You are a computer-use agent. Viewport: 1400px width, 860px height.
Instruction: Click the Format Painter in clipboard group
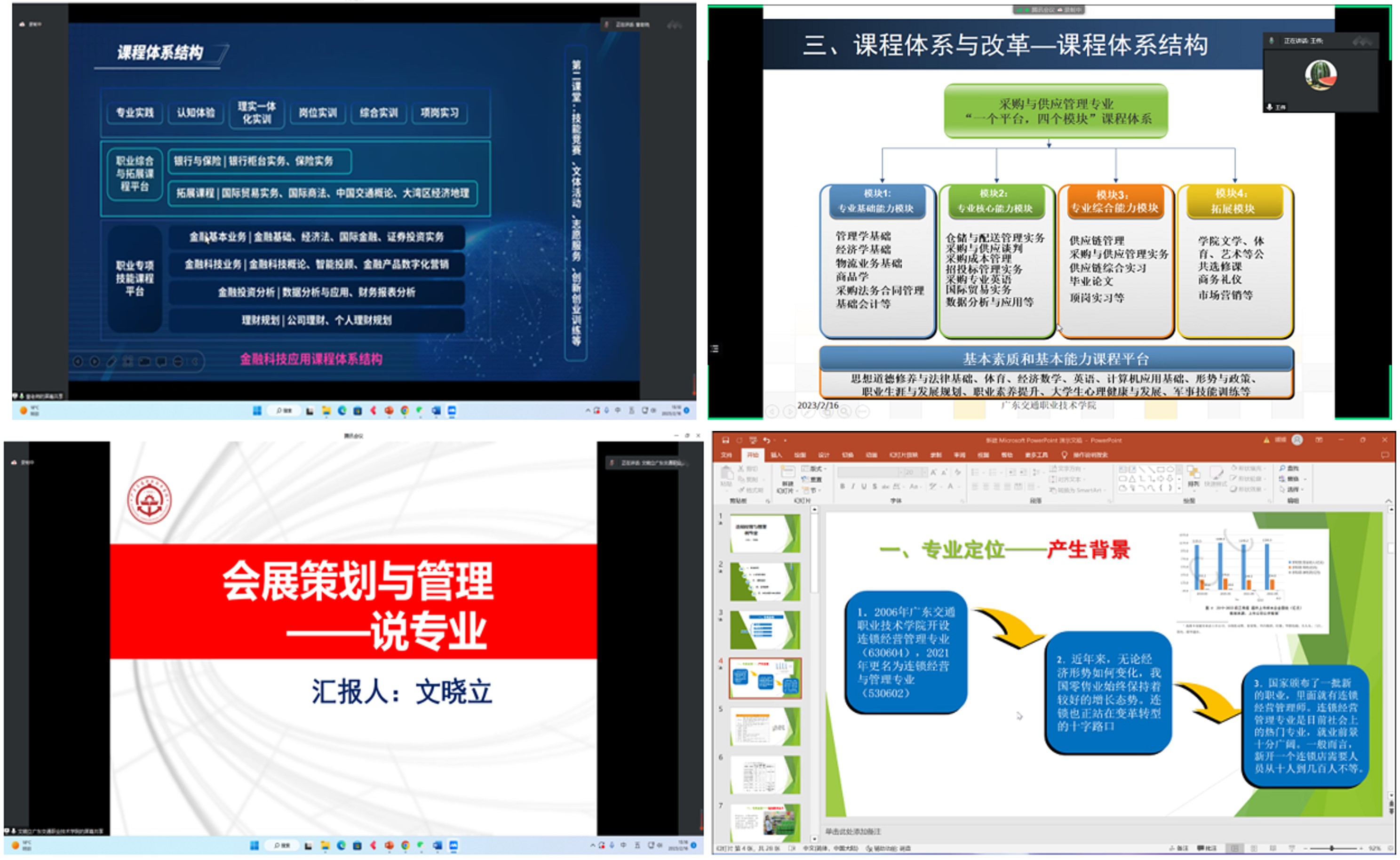pyautogui.click(x=751, y=490)
